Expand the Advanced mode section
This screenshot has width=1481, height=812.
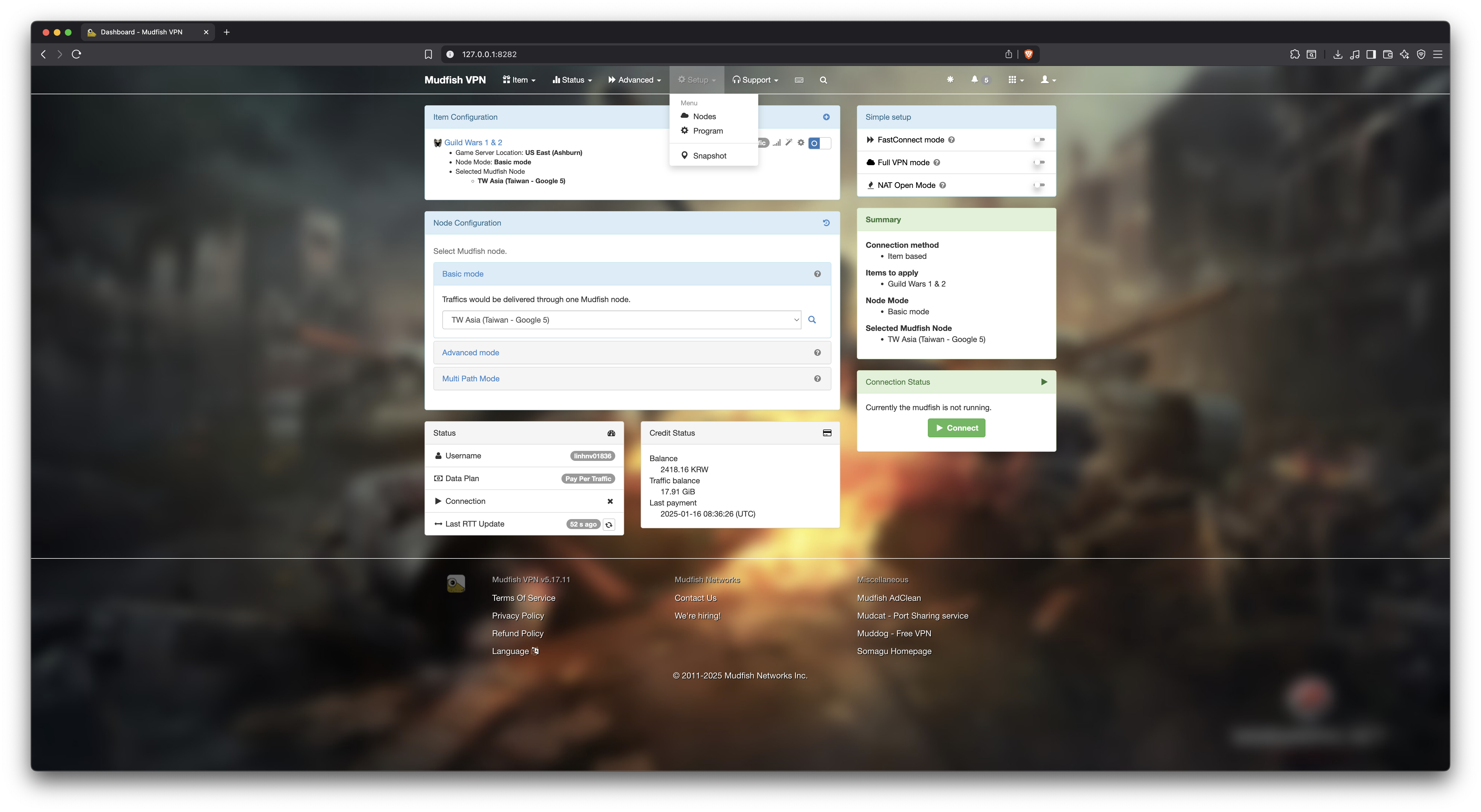click(x=470, y=353)
